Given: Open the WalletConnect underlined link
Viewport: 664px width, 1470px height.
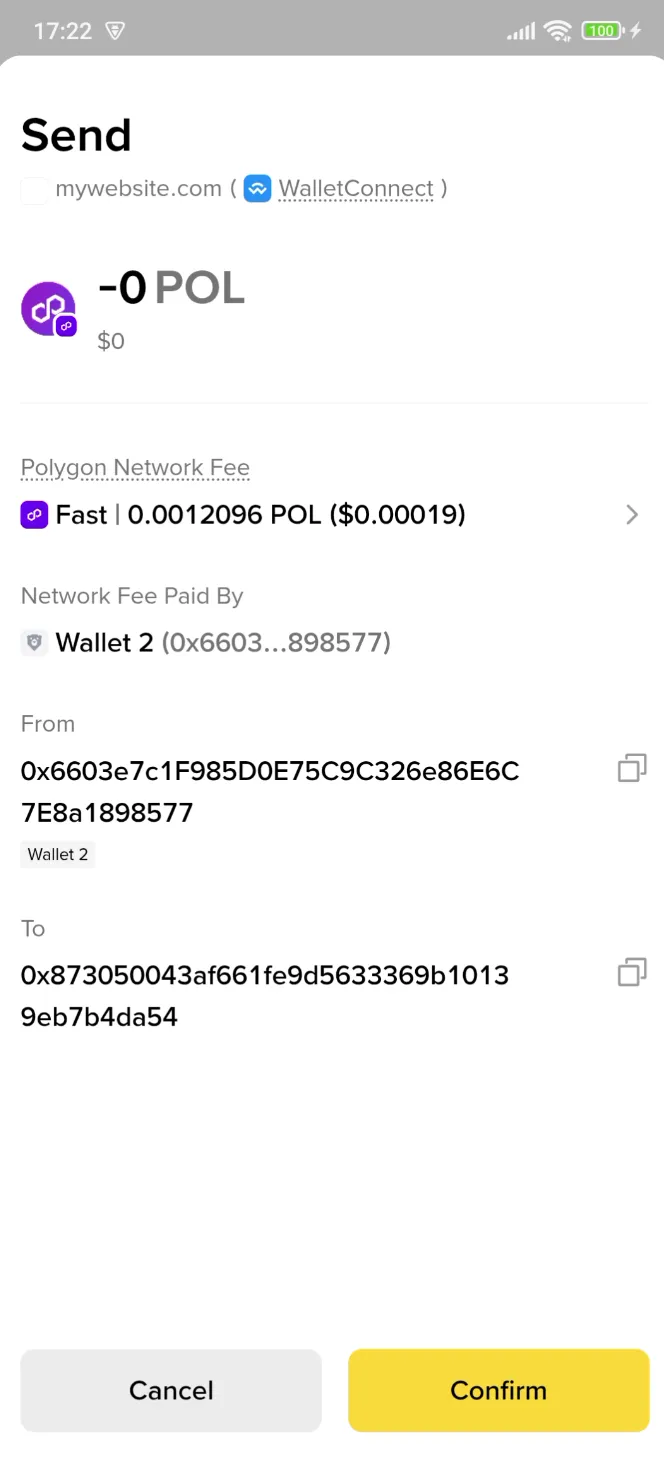Looking at the screenshot, I should 355,188.
